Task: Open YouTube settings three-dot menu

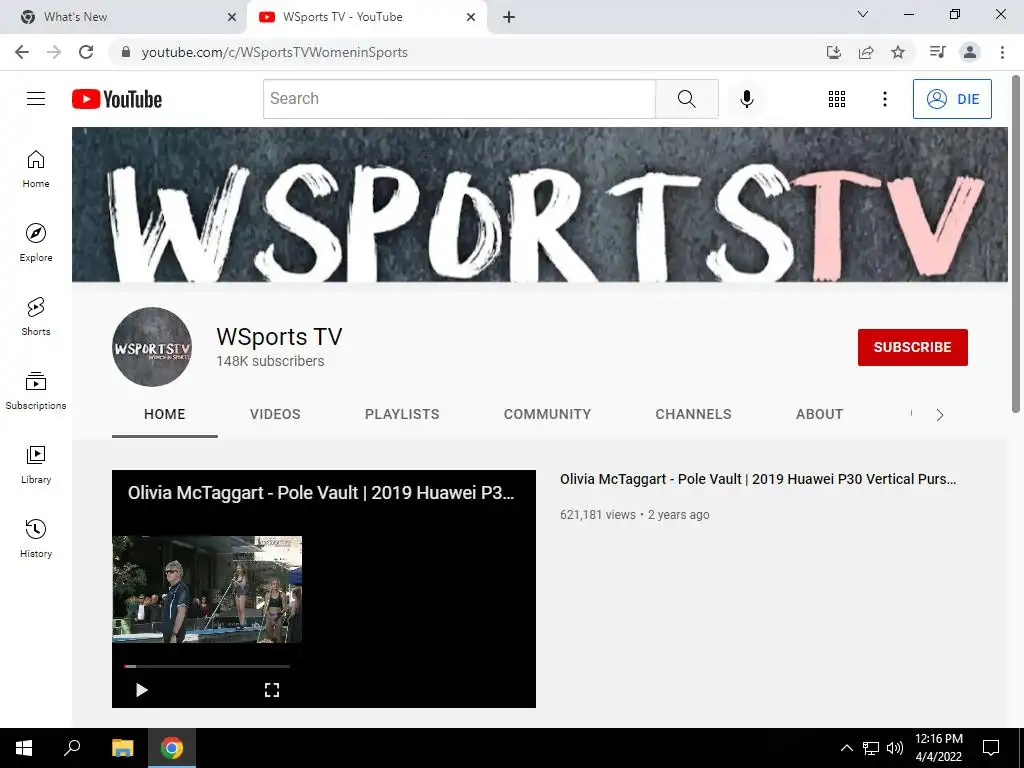Action: click(885, 99)
